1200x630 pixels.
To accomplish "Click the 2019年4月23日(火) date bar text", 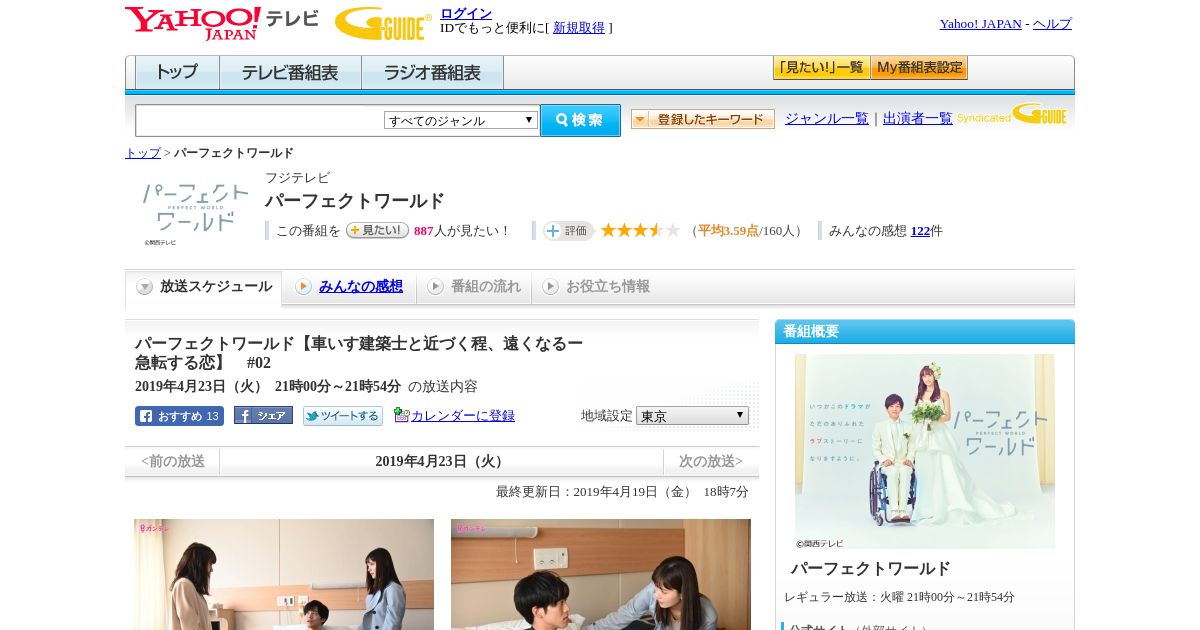I will 441,461.
